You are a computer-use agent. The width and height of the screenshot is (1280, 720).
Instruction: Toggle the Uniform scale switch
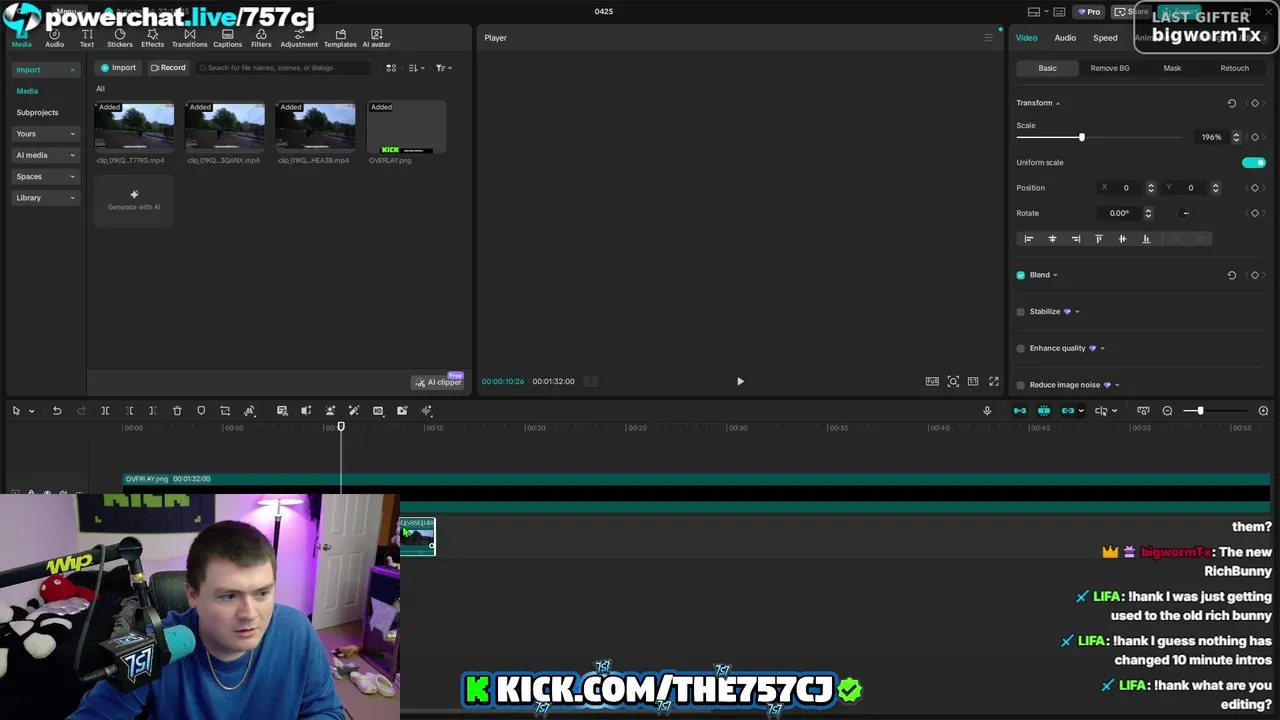pyautogui.click(x=1254, y=162)
